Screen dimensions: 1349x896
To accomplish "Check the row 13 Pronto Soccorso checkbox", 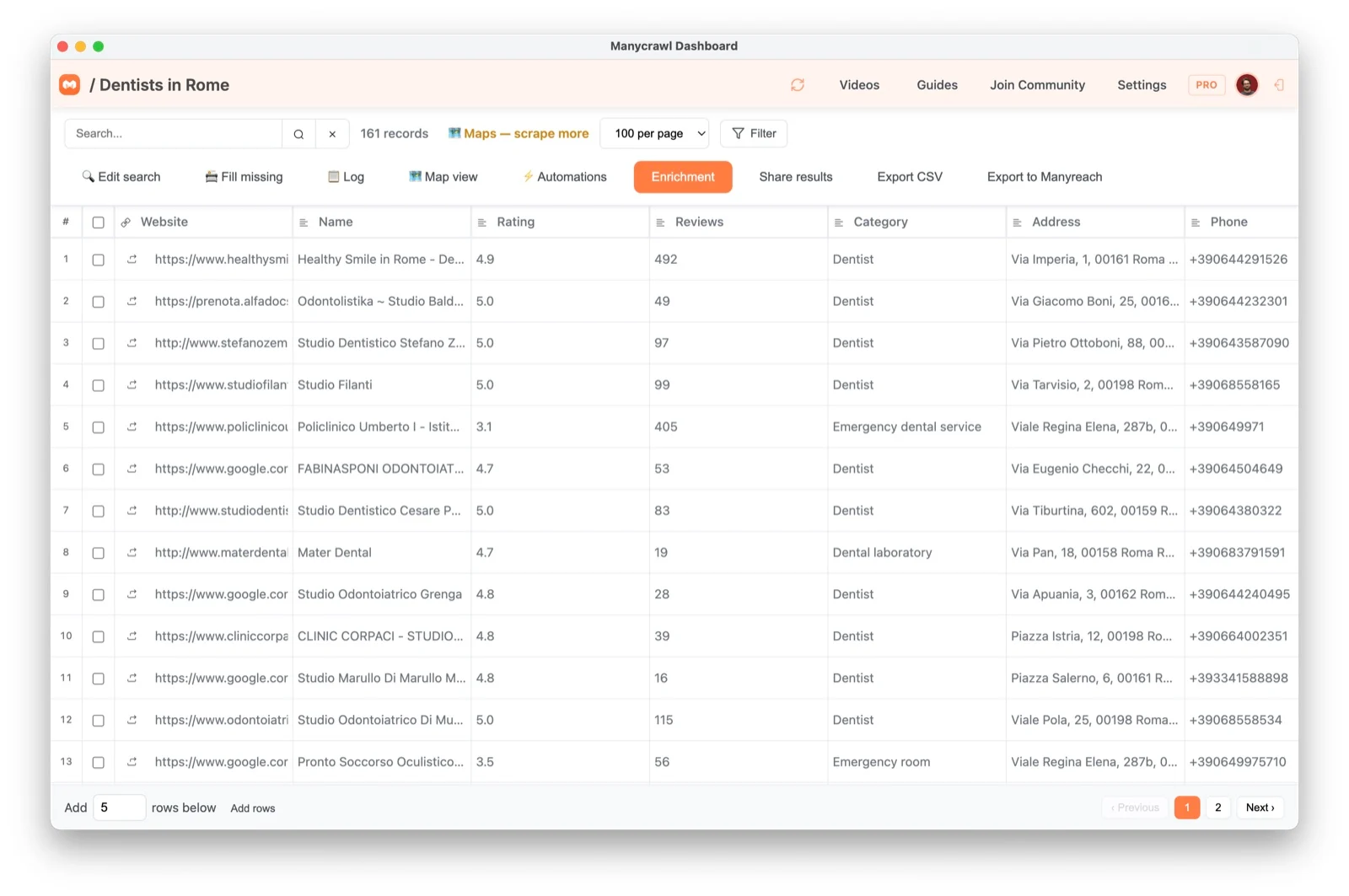I will pyautogui.click(x=99, y=762).
